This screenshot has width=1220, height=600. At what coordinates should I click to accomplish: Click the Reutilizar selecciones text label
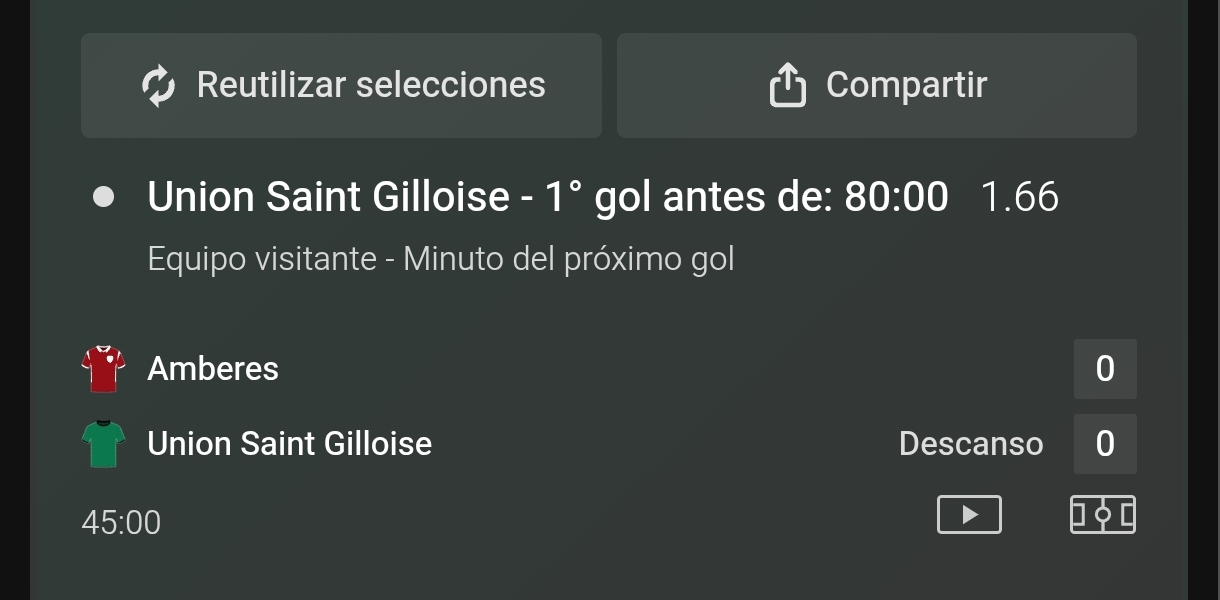coord(371,85)
